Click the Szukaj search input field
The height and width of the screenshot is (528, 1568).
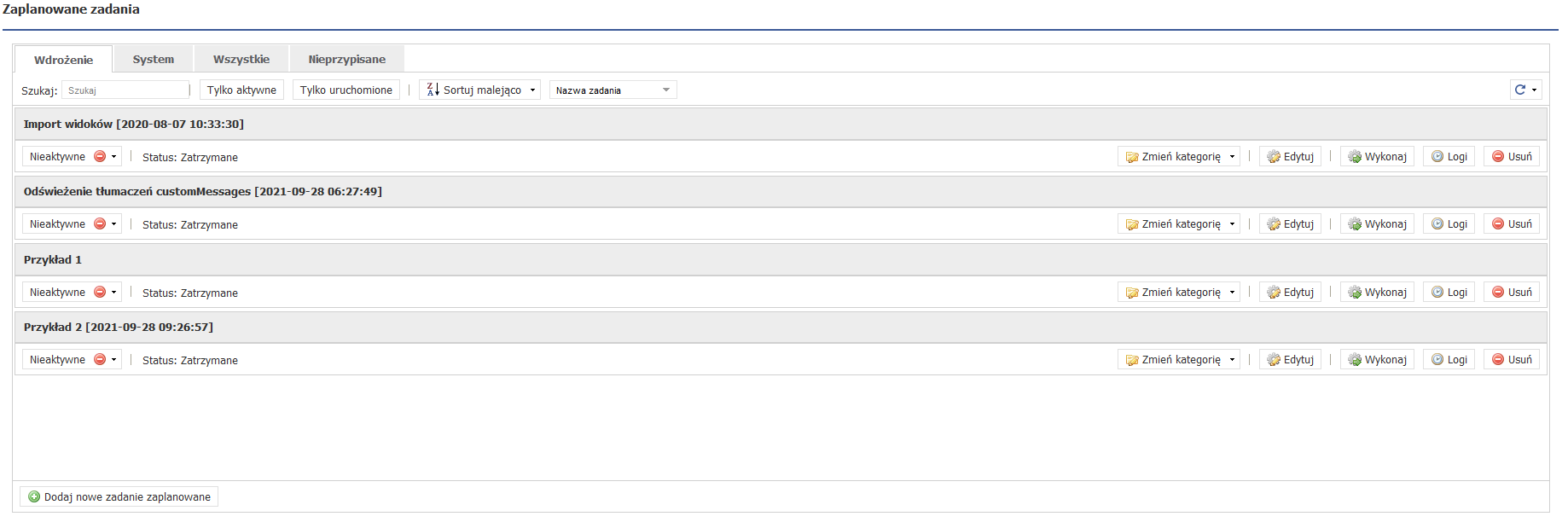tap(125, 90)
